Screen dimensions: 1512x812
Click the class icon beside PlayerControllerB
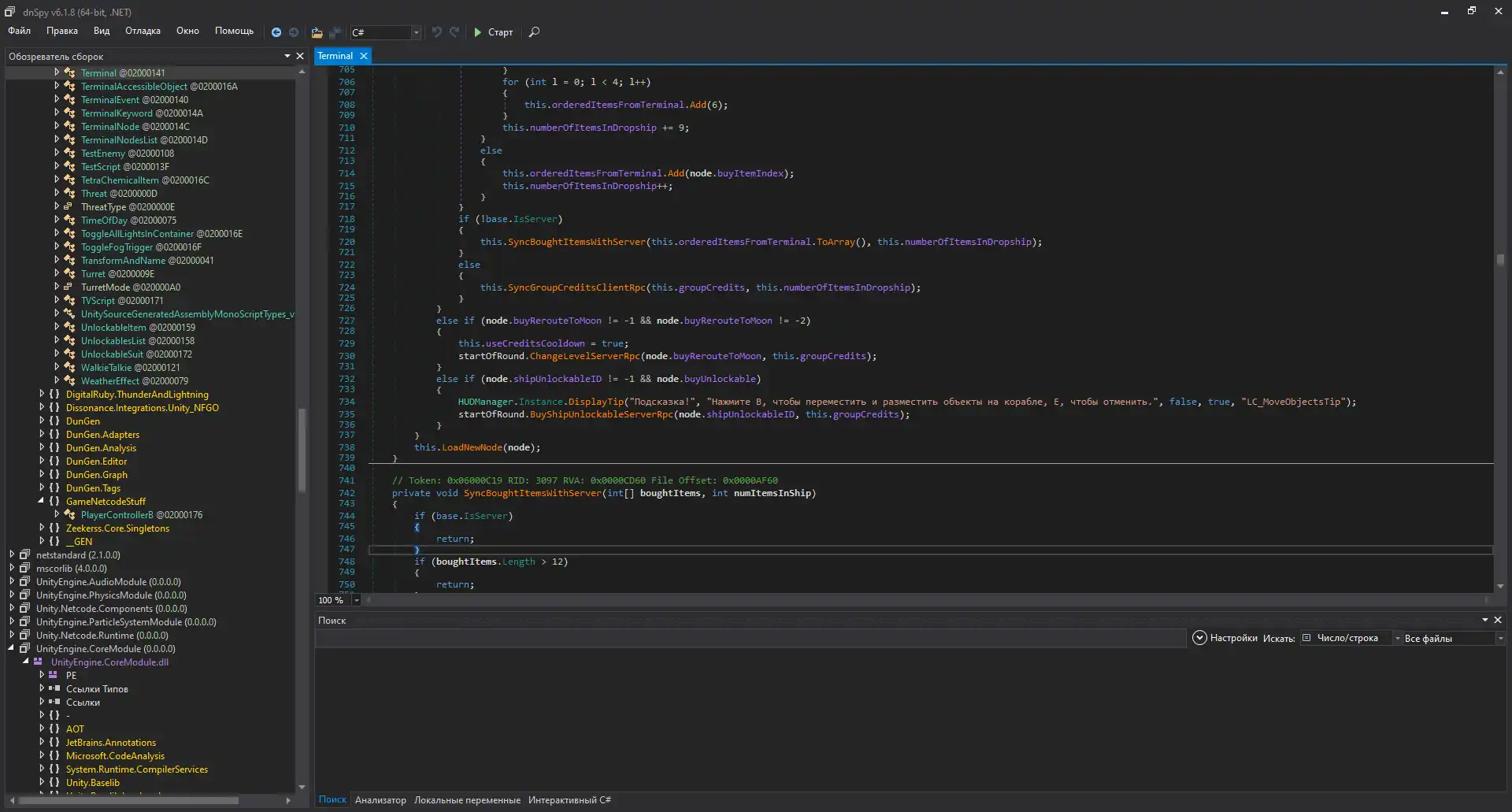pyautogui.click(x=69, y=515)
